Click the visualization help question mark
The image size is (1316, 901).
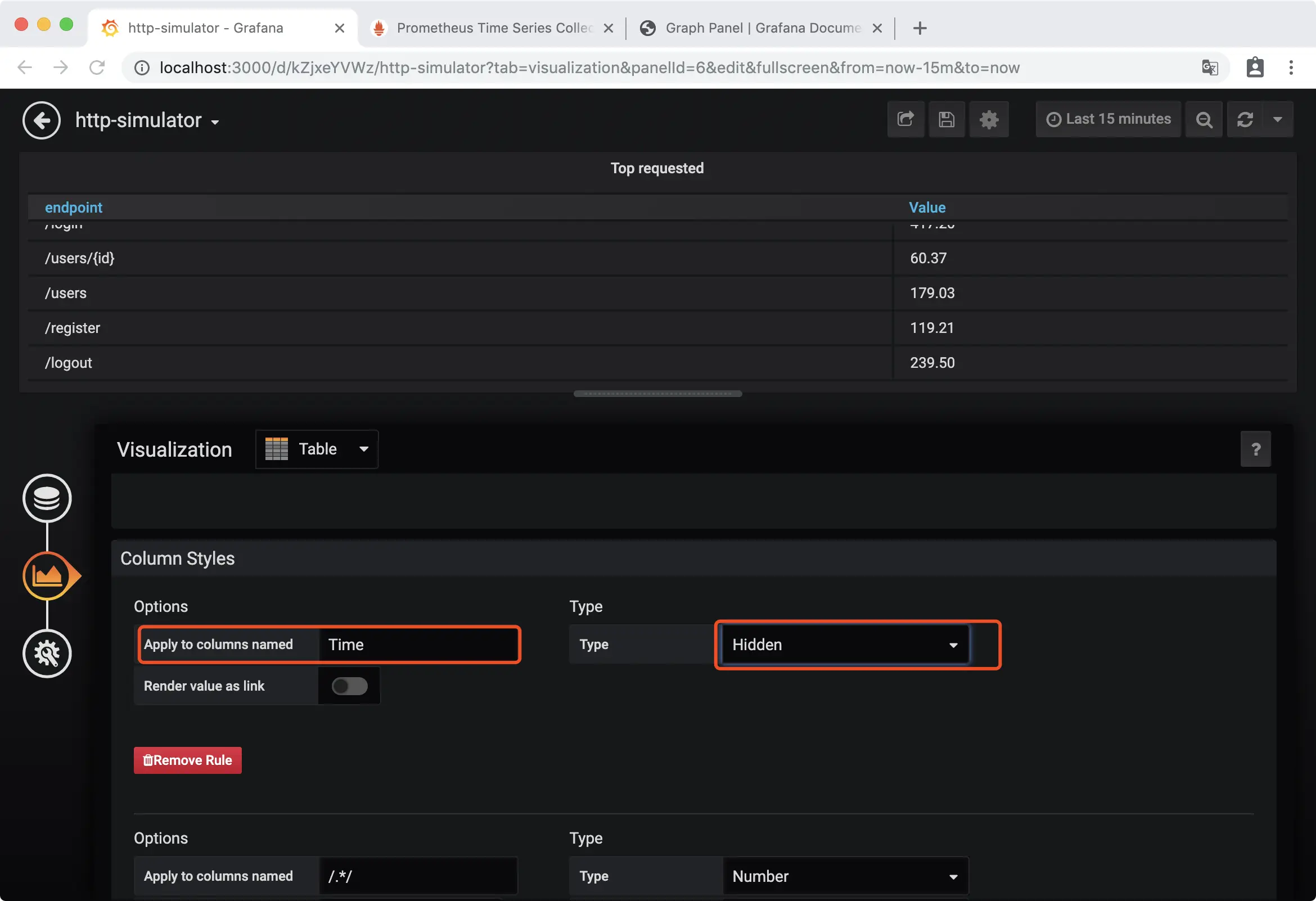tap(1255, 449)
